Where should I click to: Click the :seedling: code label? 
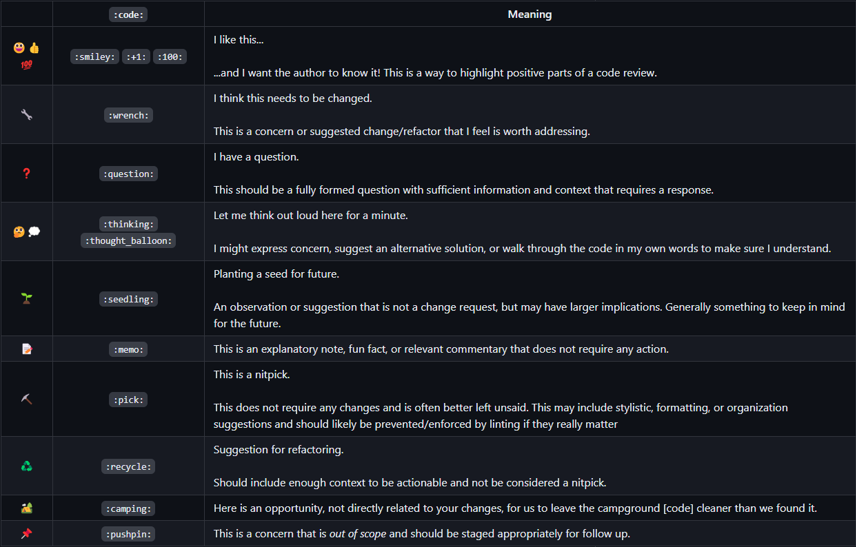[128, 299]
